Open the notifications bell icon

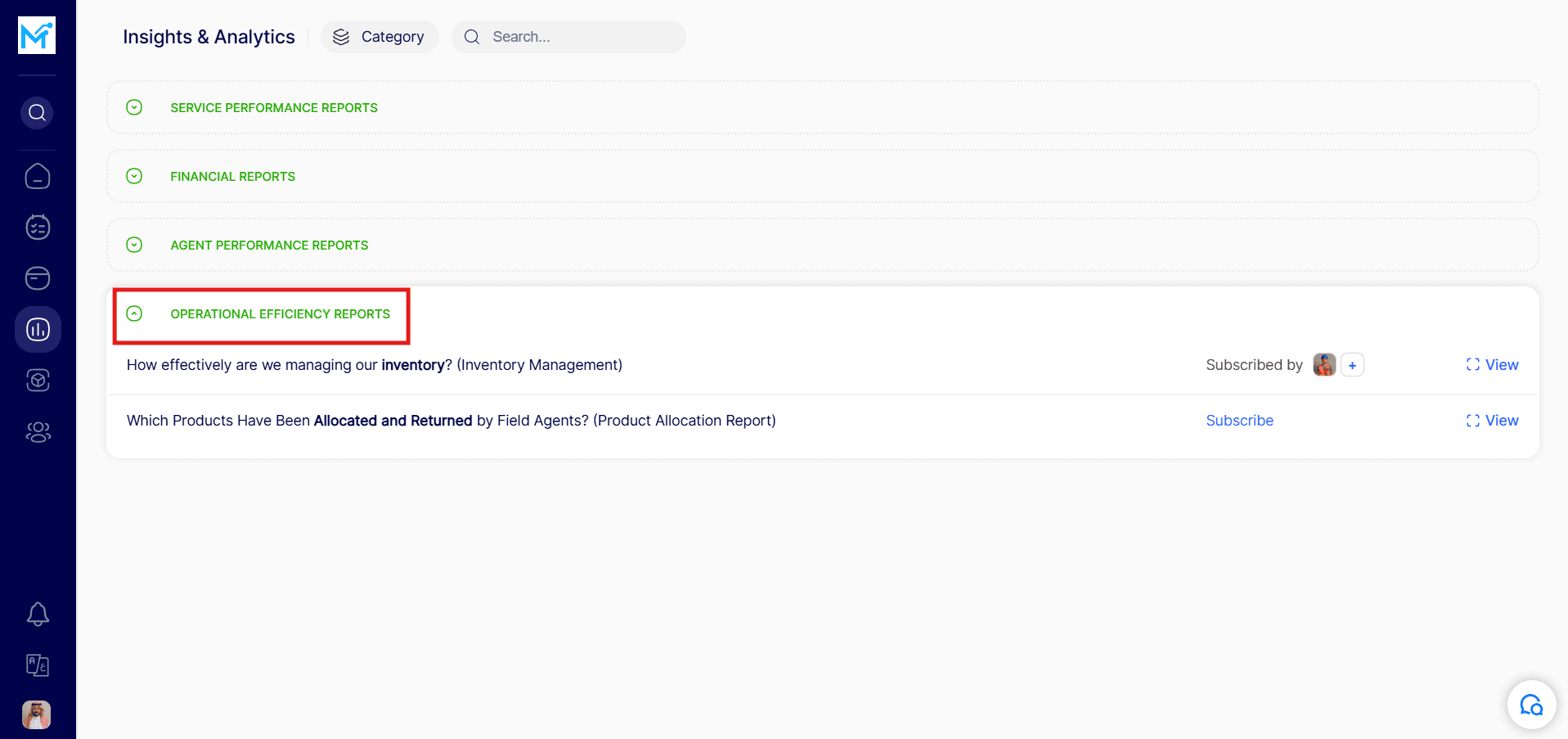coord(38,615)
